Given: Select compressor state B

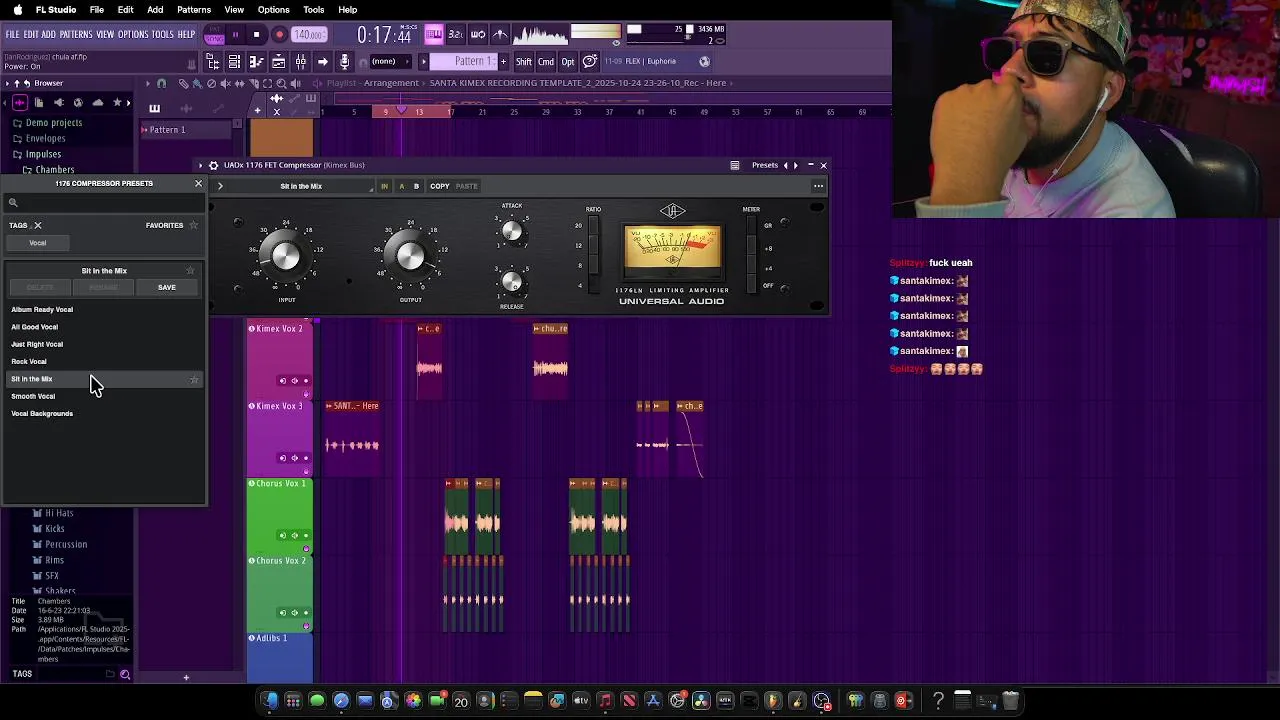Looking at the screenshot, I should tap(417, 186).
